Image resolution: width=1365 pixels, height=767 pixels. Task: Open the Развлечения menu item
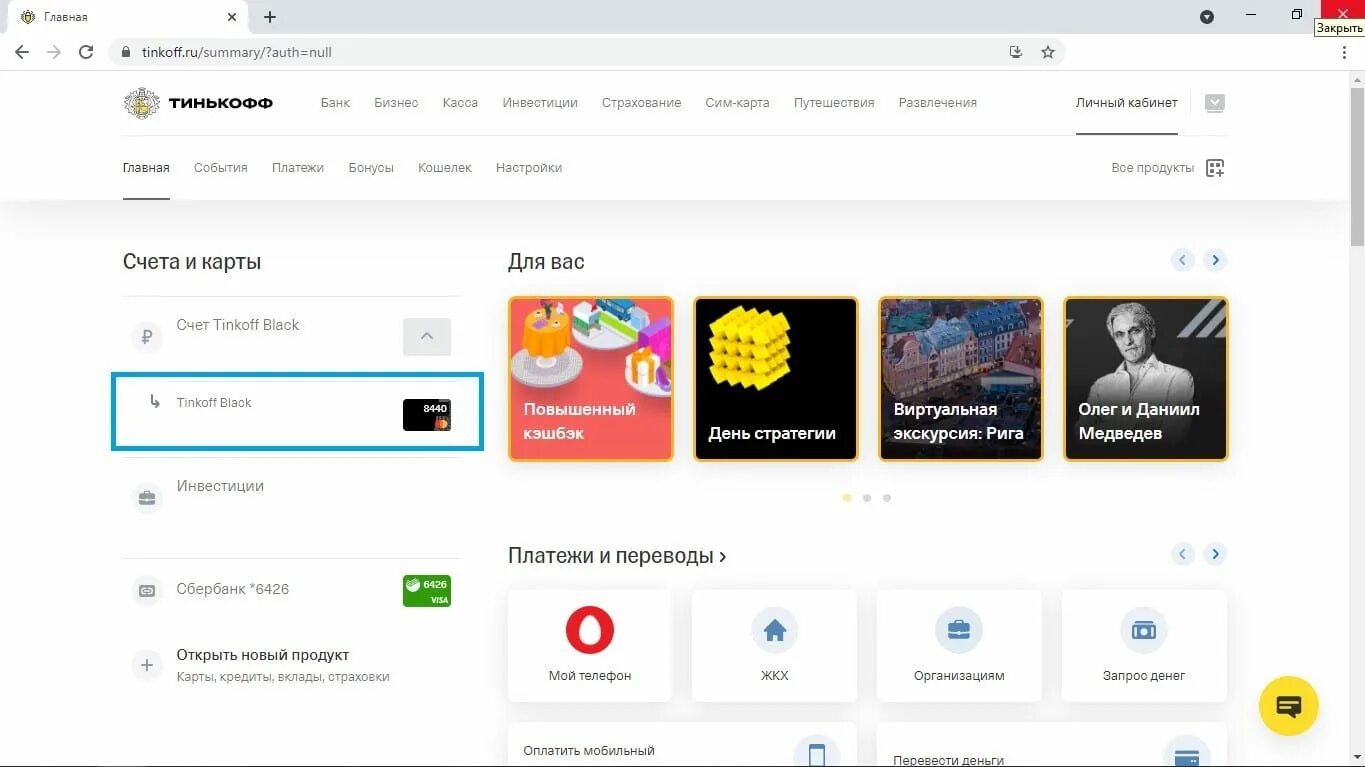click(x=937, y=103)
